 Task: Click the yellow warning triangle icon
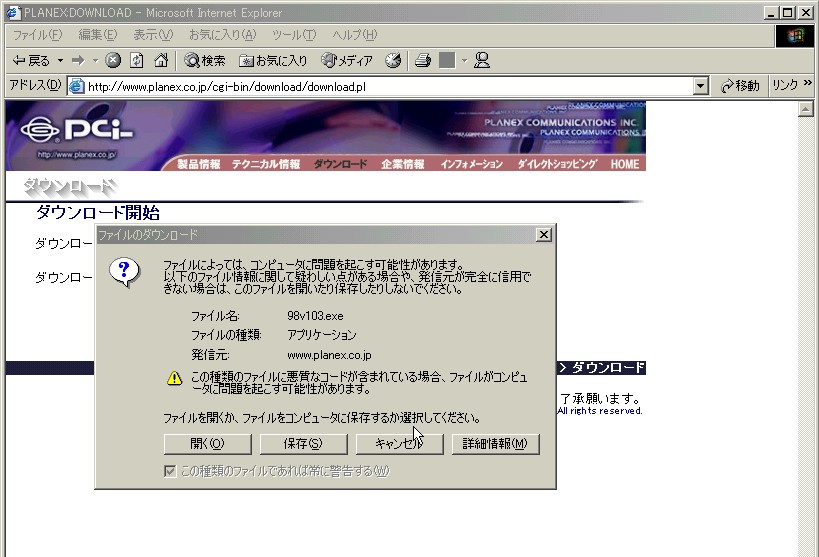[x=174, y=378]
